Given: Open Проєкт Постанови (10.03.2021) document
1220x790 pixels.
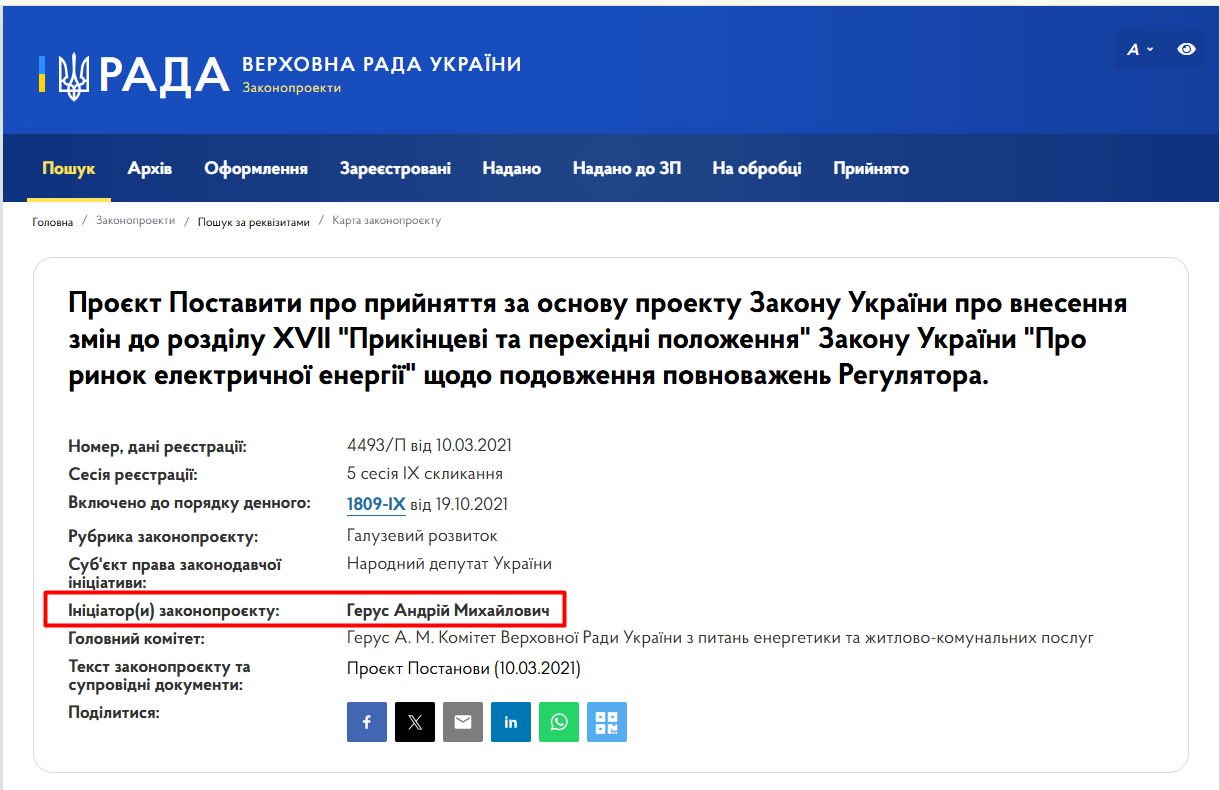Looking at the screenshot, I should [x=464, y=667].
